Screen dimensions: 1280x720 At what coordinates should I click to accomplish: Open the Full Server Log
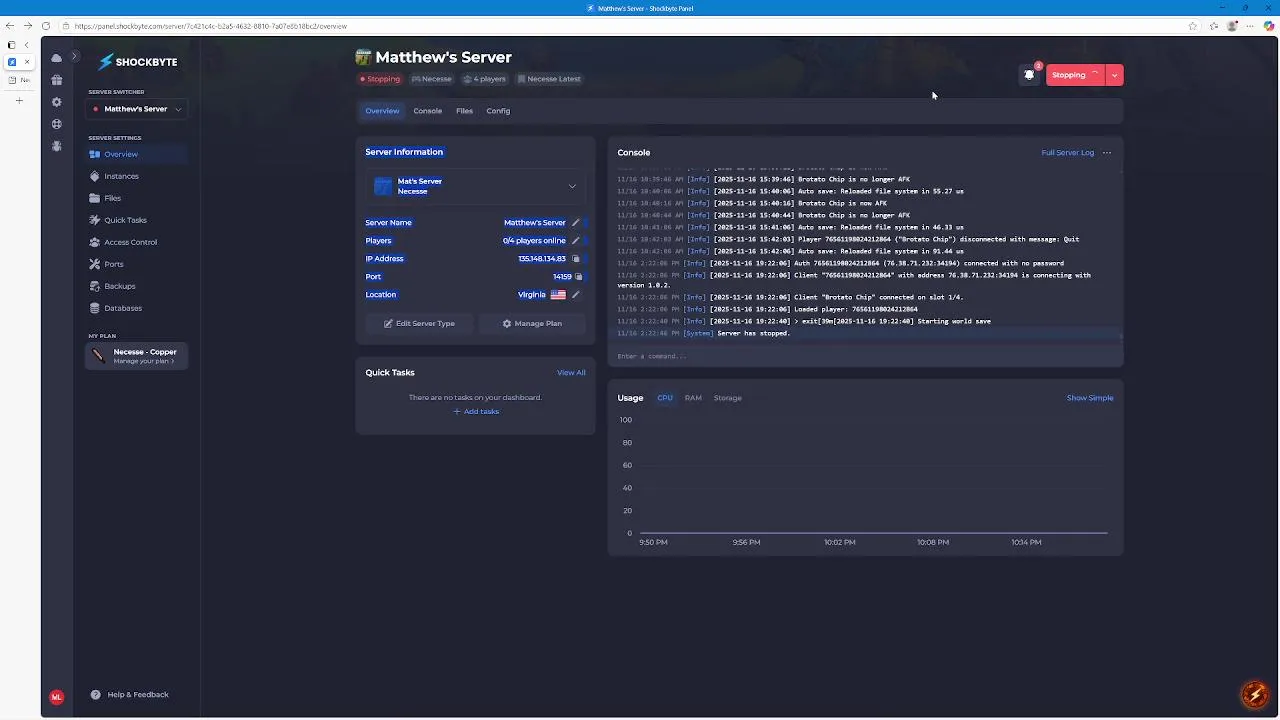1067,153
